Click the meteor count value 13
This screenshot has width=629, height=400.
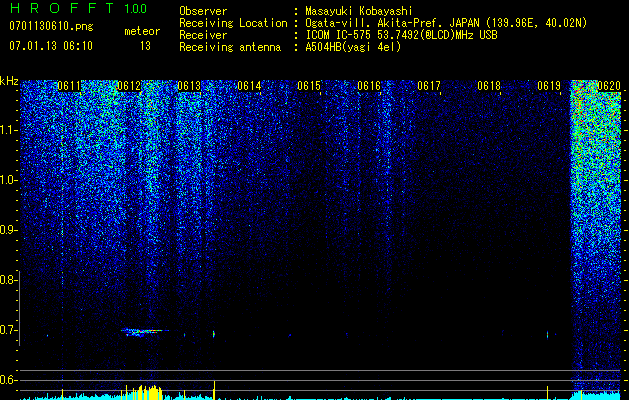(x=145, y=46)
